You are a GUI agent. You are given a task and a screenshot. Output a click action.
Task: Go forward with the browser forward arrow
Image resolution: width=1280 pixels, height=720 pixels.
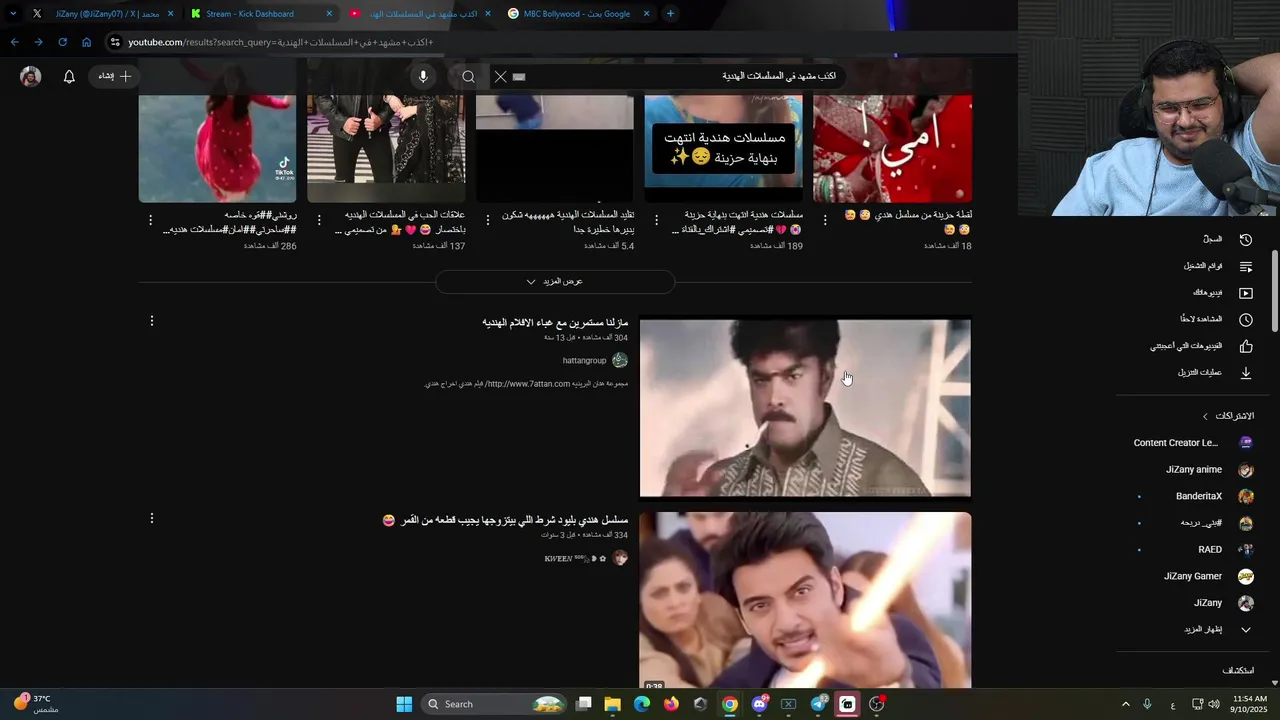click(x=38, y=42)
